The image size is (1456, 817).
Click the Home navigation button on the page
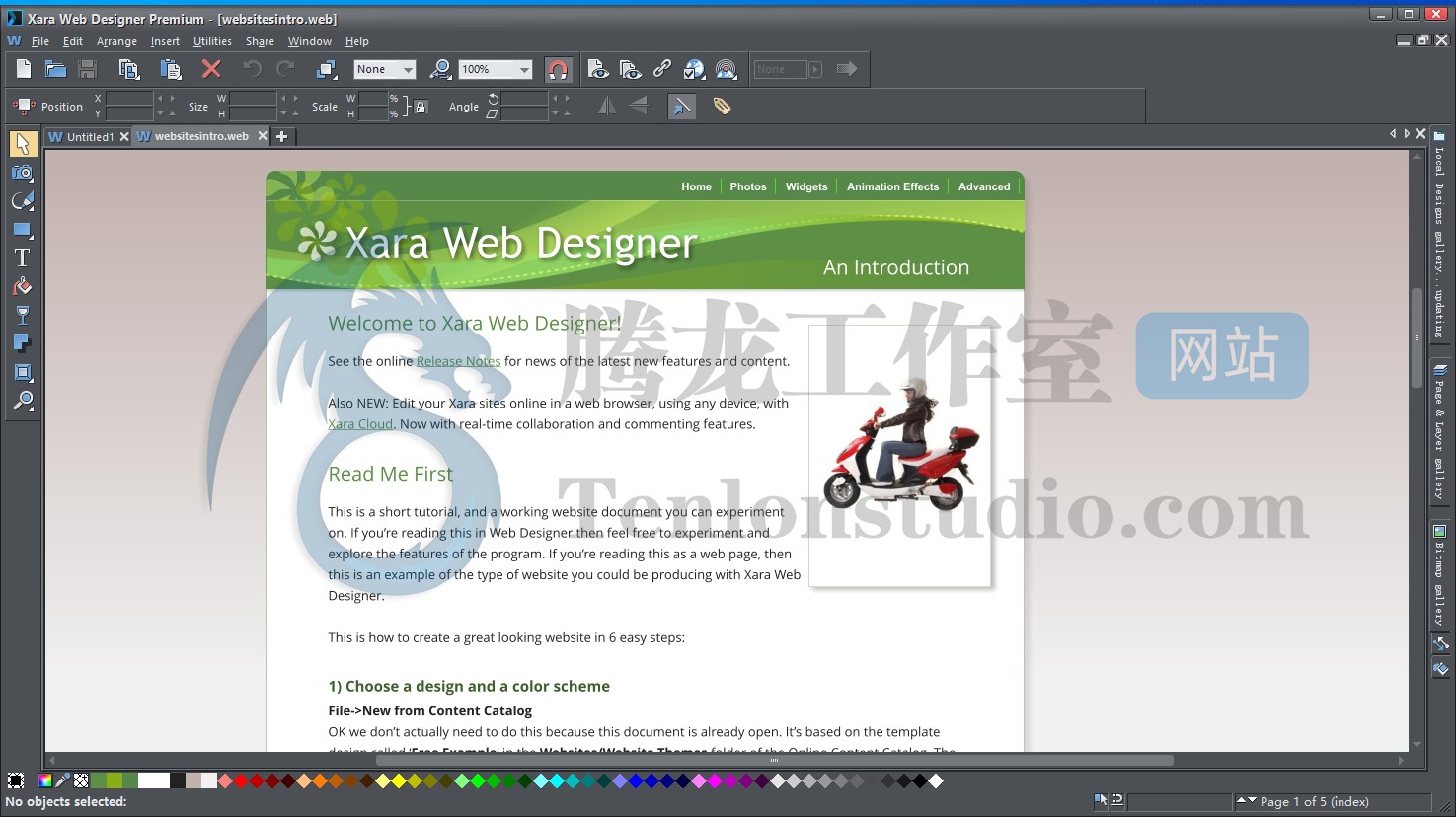tap(696, 186)
